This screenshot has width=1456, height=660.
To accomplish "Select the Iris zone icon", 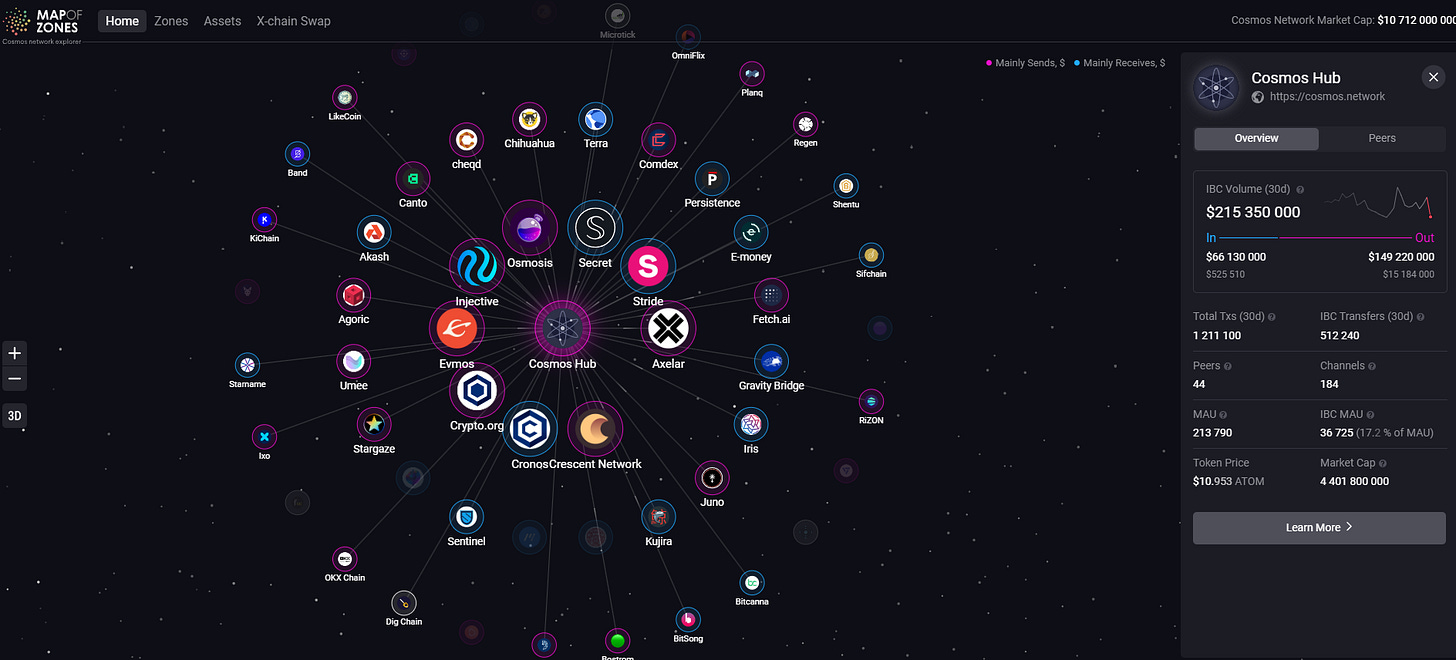I will (x=751, y=425).
